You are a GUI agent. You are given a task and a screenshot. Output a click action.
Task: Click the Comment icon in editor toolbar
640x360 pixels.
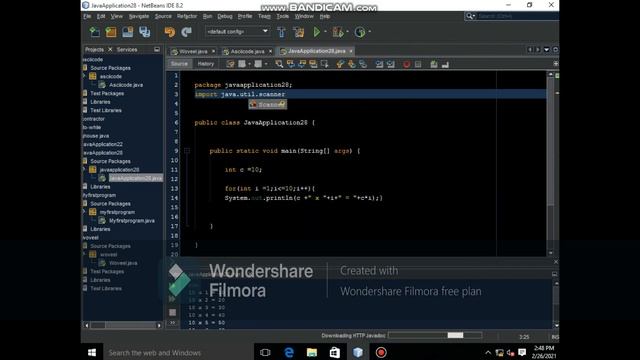(x=433, y=64)
